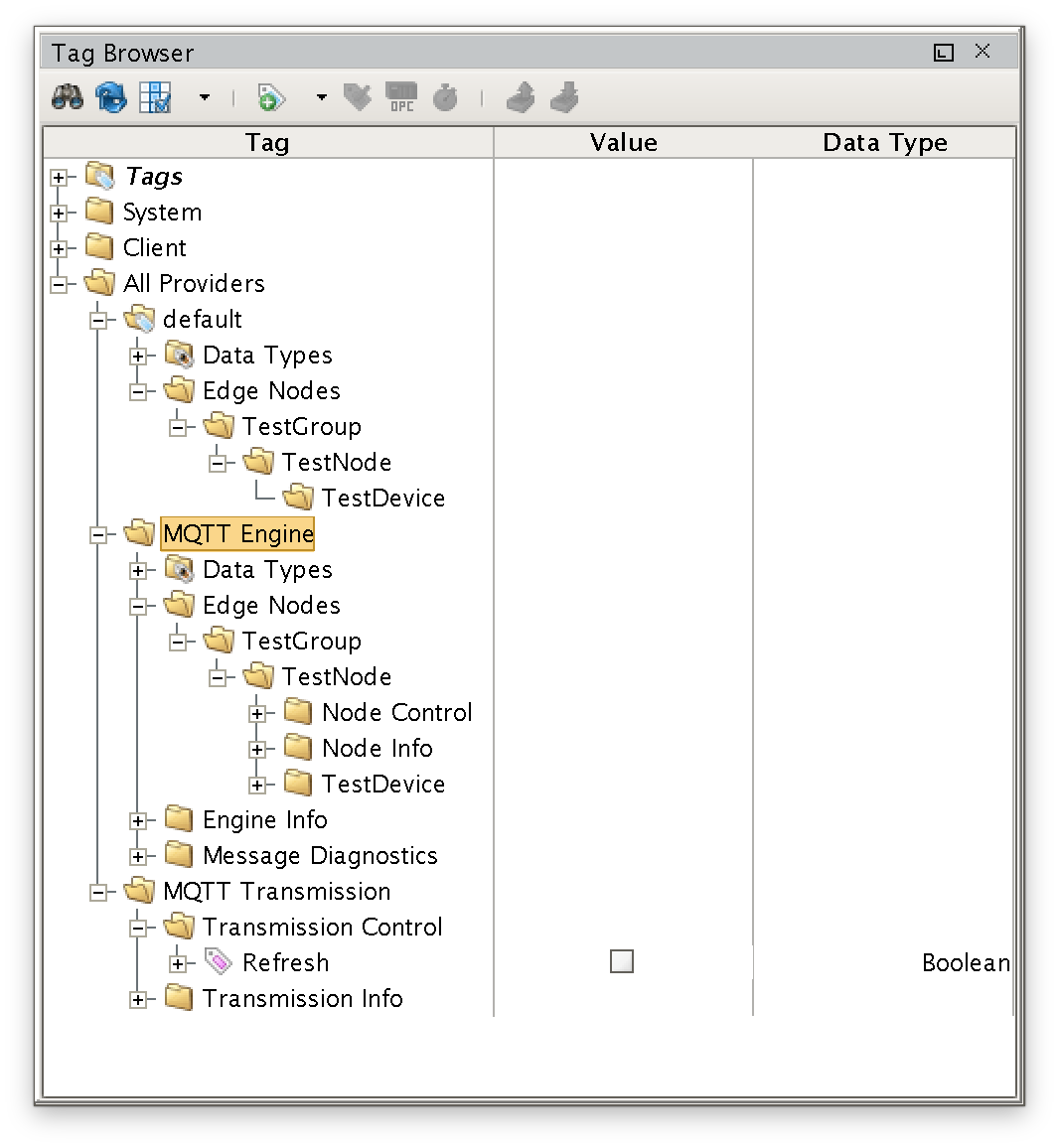1059x1148 pixels.
Task: Expand the Node Info folder
Action: coord(257,749)
